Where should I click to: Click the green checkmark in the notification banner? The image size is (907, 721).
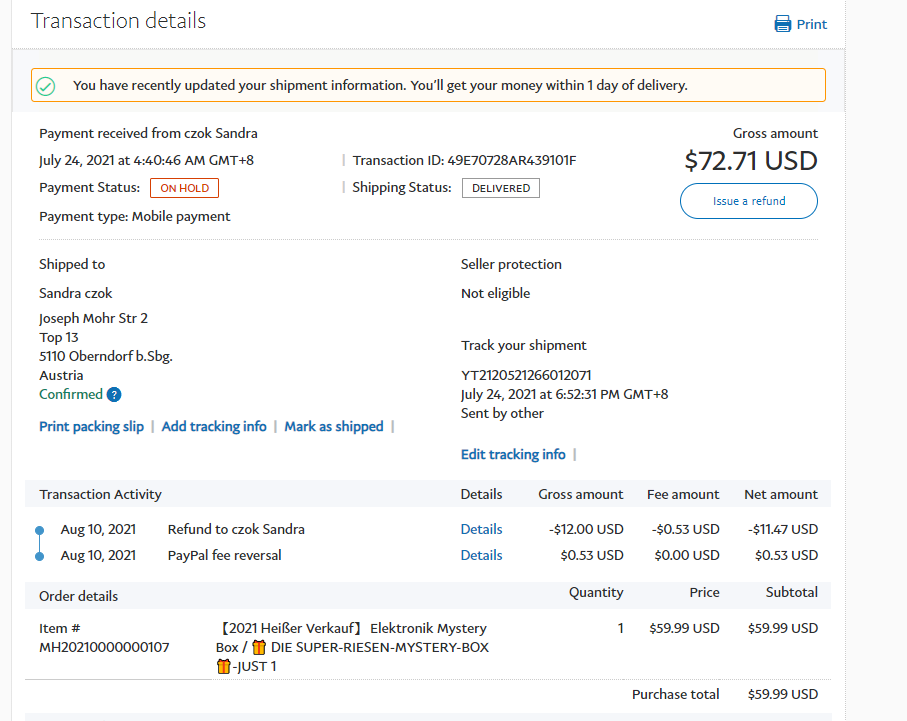pyautogui.click(x=45, y=86)
